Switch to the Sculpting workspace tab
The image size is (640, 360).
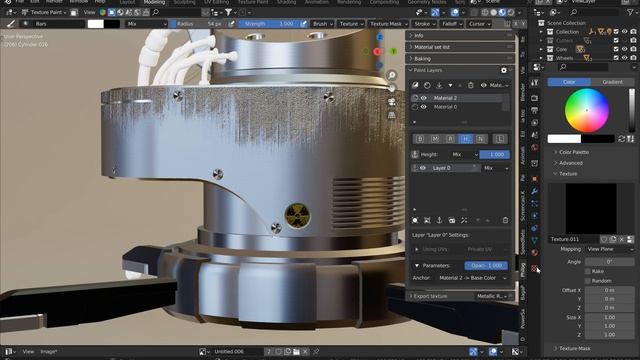[x=184, y=2]
